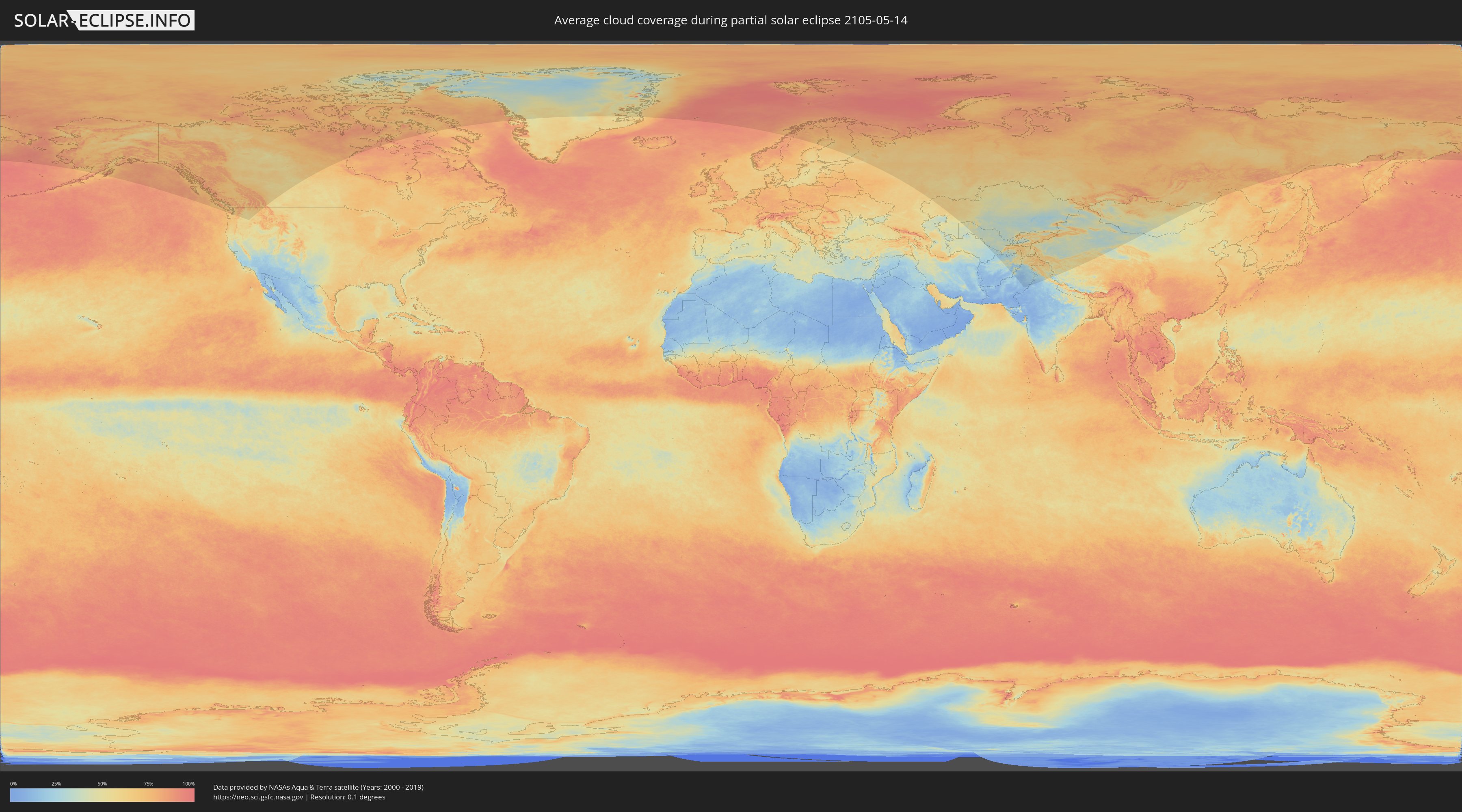Click the 75% label on legend
1462x812 pixels.
(x=148, y=784)
